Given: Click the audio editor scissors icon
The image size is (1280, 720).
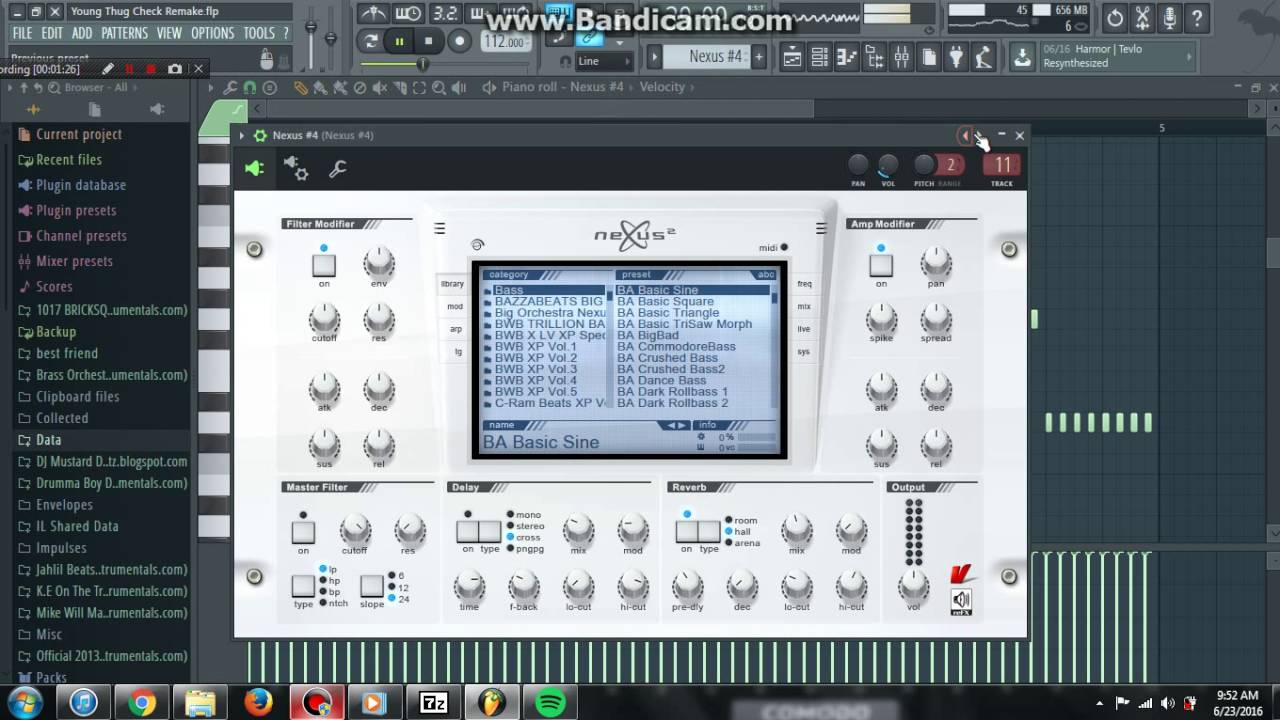Looking at the screenshot, I should (1143, 18).
